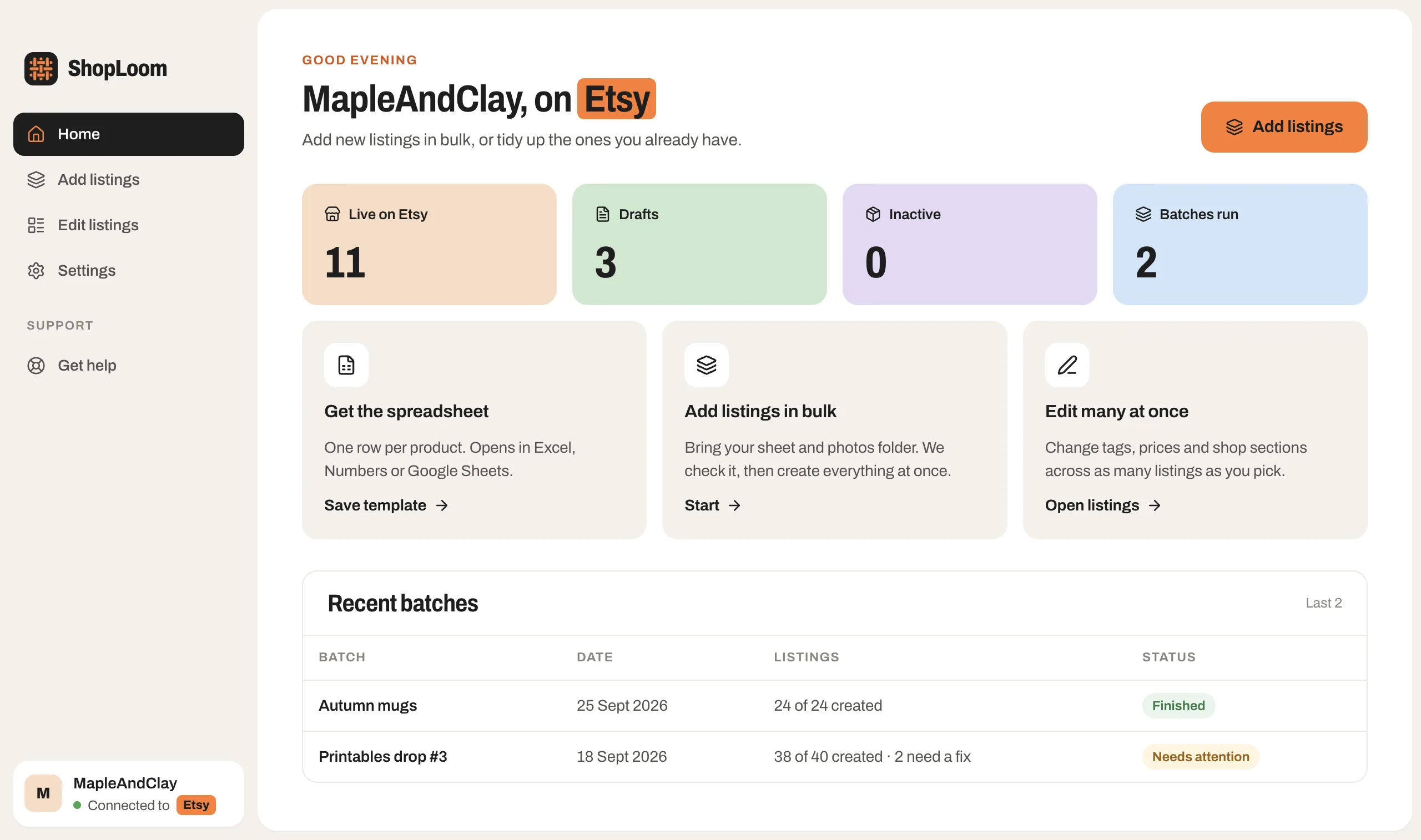Click the Save template link
This screenshot has height=840, width=1421.
(x=386, y=505)
